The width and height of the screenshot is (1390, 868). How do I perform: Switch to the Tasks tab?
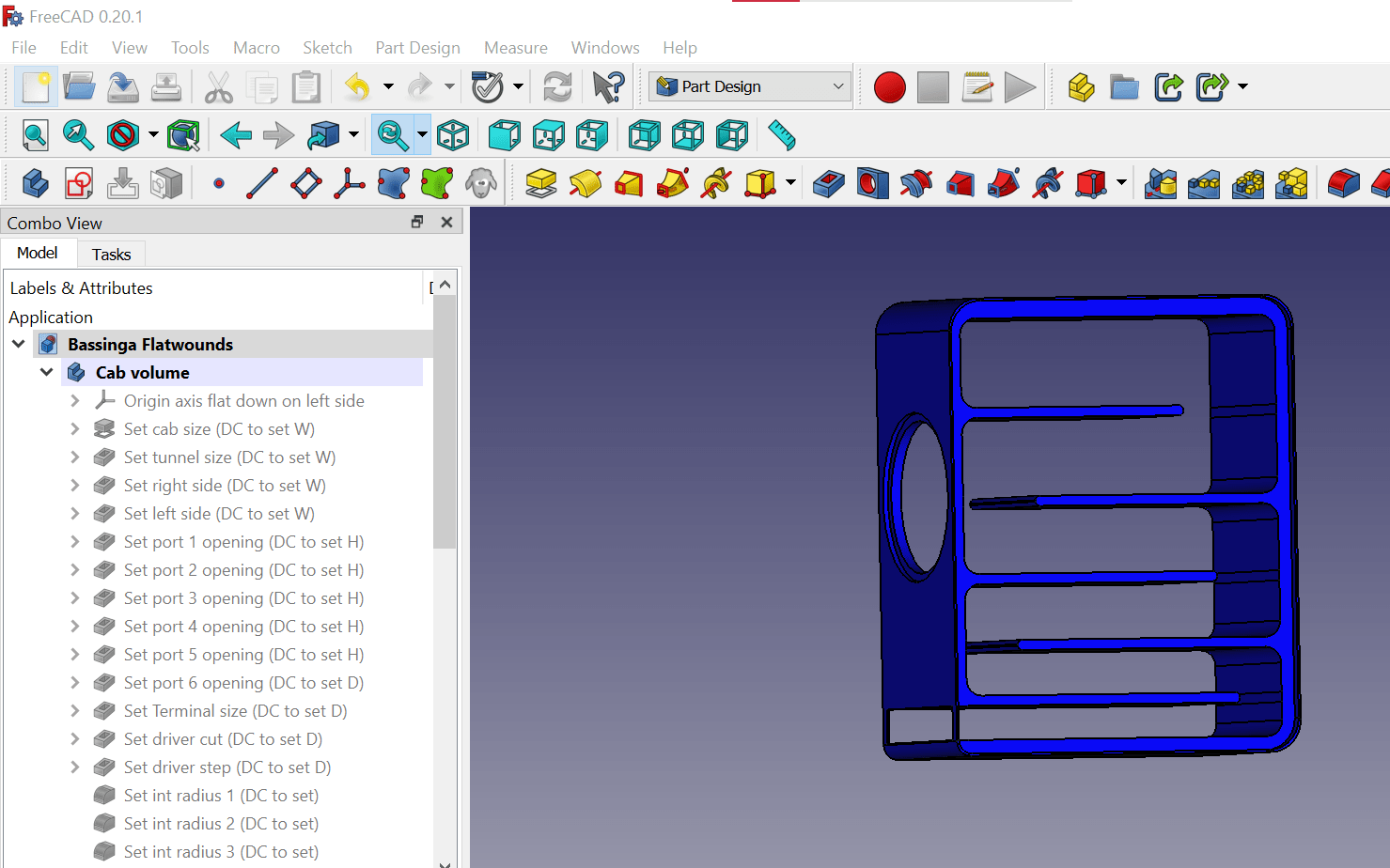point(111,255)
